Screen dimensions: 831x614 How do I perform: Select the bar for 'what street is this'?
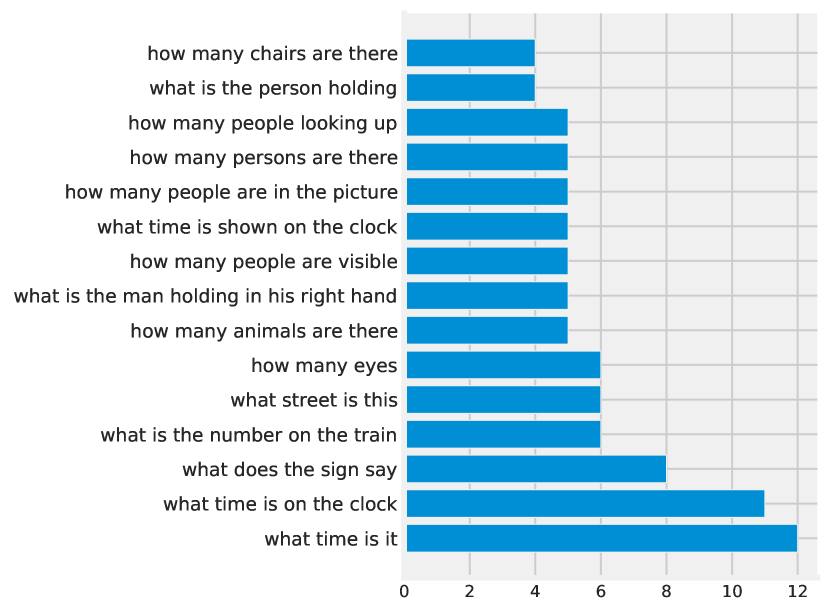[x=503, y=400]
